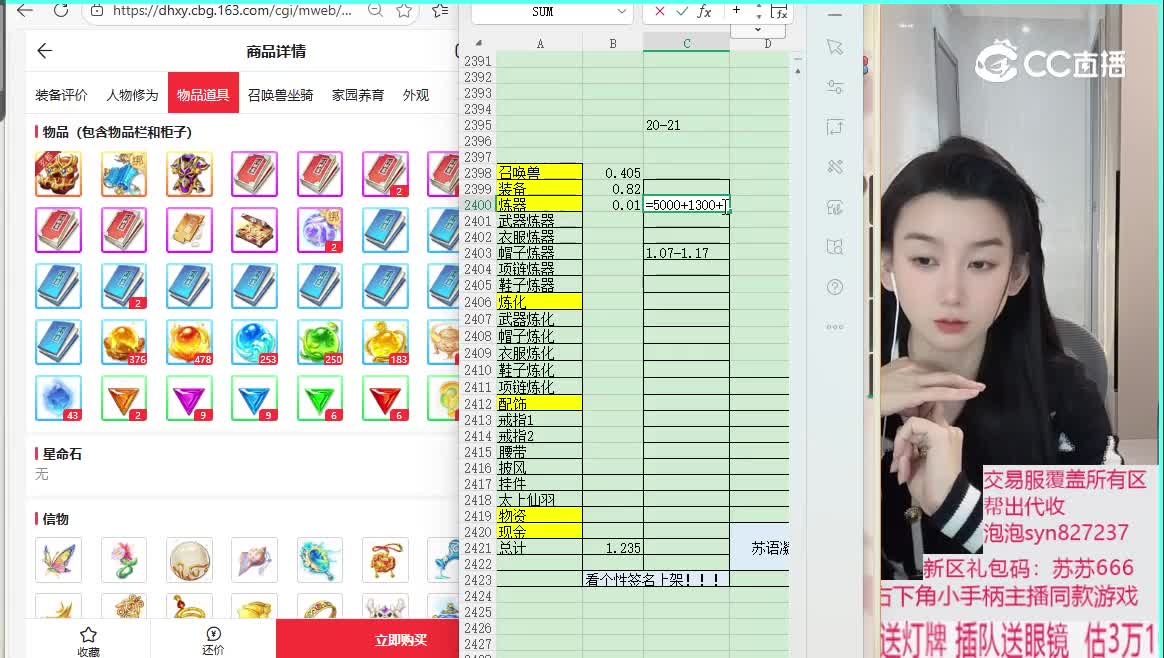Viewport: 1164px width, 658px height.
Task: Bookmark the page with the star icon
Action: [404, 10]
